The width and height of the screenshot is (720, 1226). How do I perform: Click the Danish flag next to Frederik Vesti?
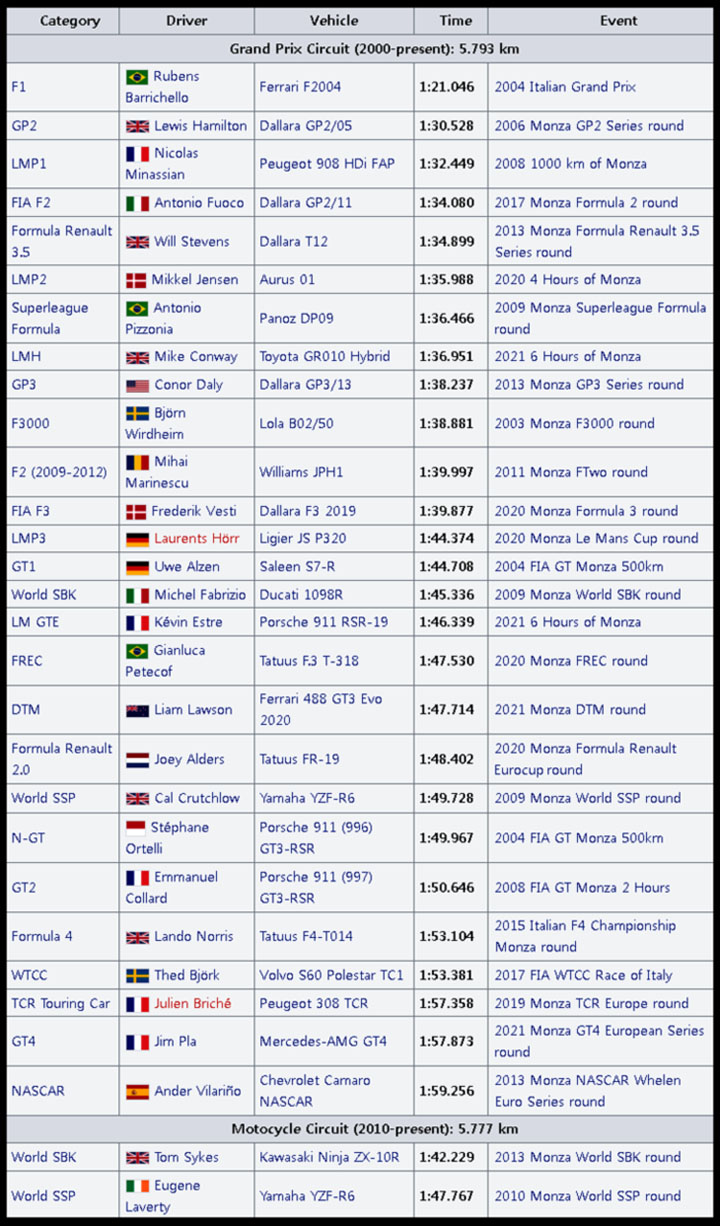click(136, 511)
